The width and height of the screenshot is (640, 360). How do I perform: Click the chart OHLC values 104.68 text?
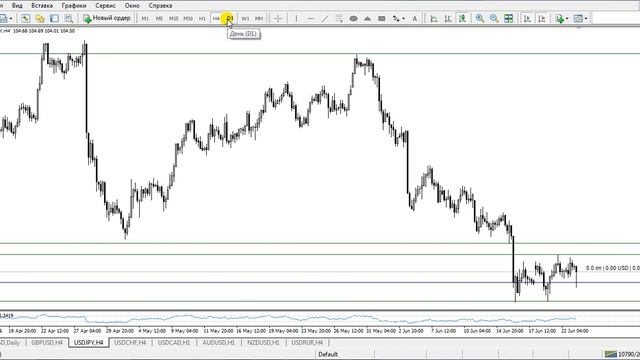(44, 31)
